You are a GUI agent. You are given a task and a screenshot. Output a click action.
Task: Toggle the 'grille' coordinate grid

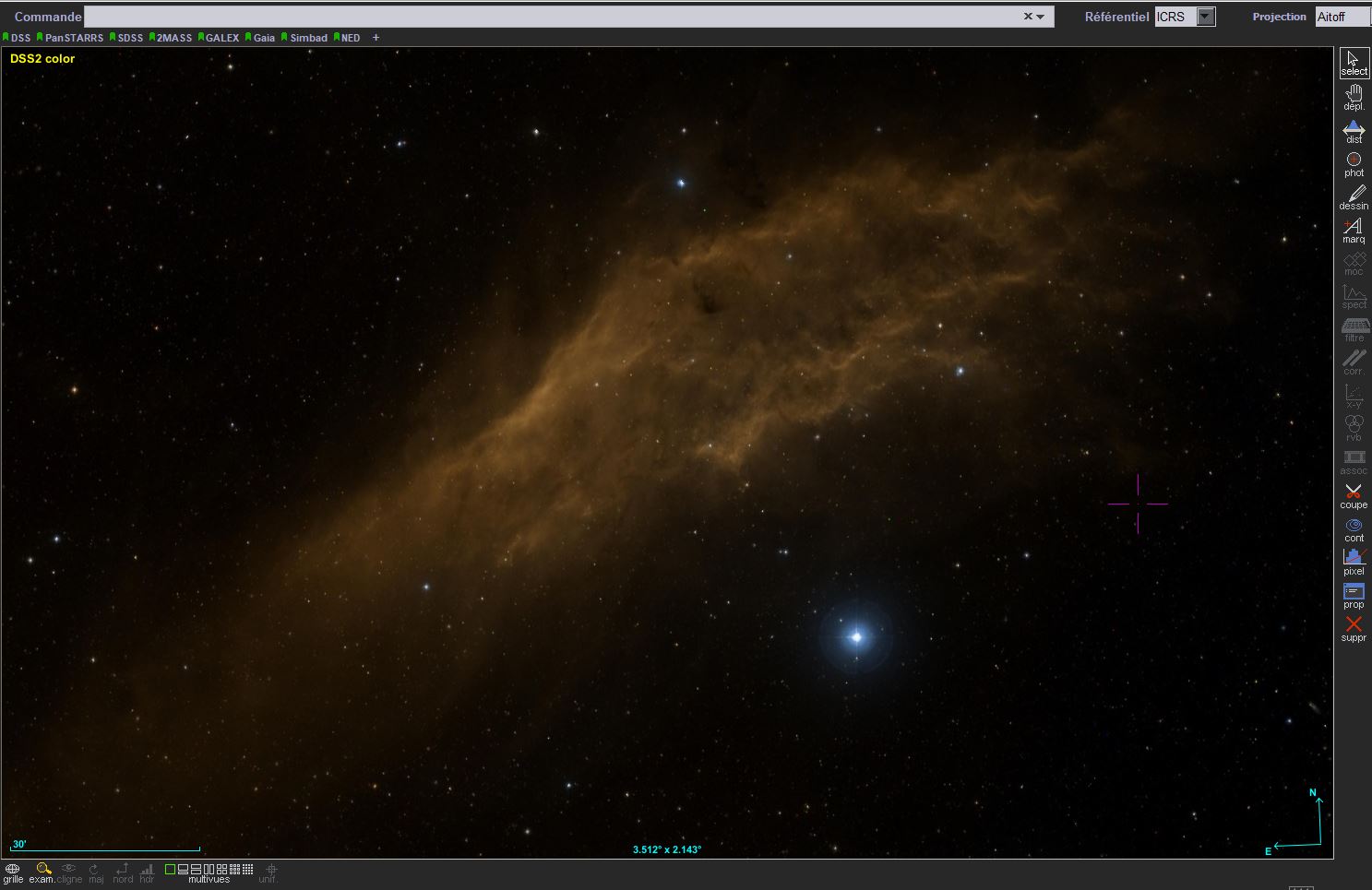(x=13, y=872)
